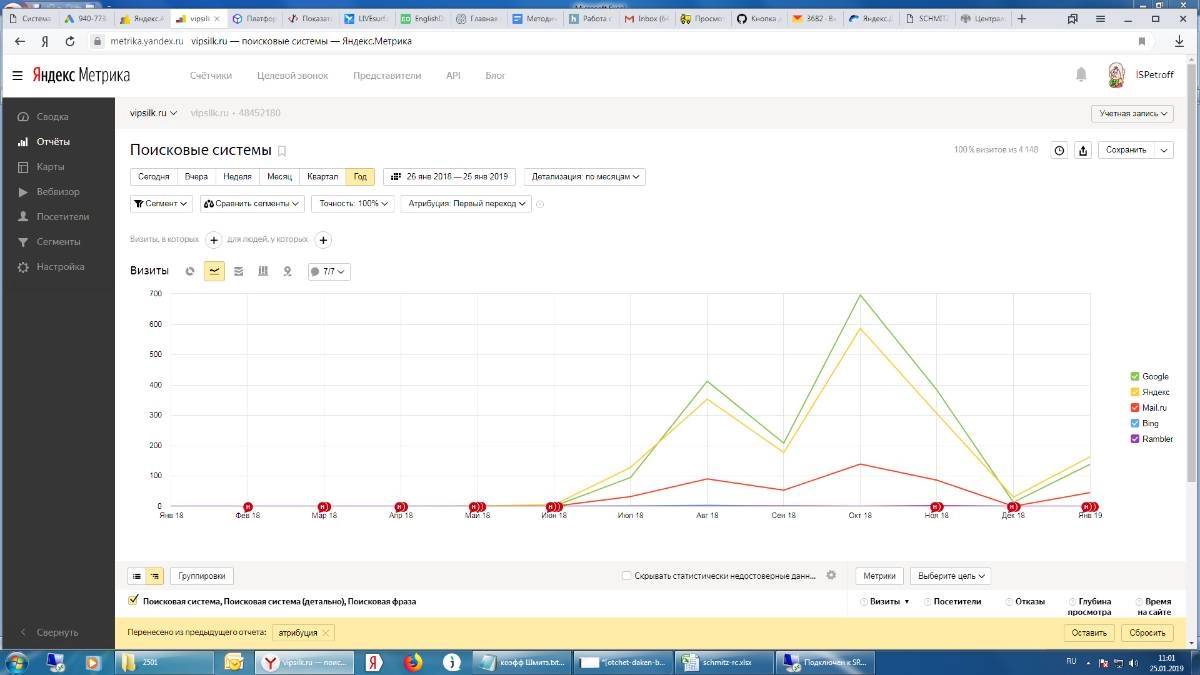The width and height of the screenshot is (1200, 675).
Task: Click the Yandex Я home button in browser
Action: pyautogui.click(x=45, y=41)
